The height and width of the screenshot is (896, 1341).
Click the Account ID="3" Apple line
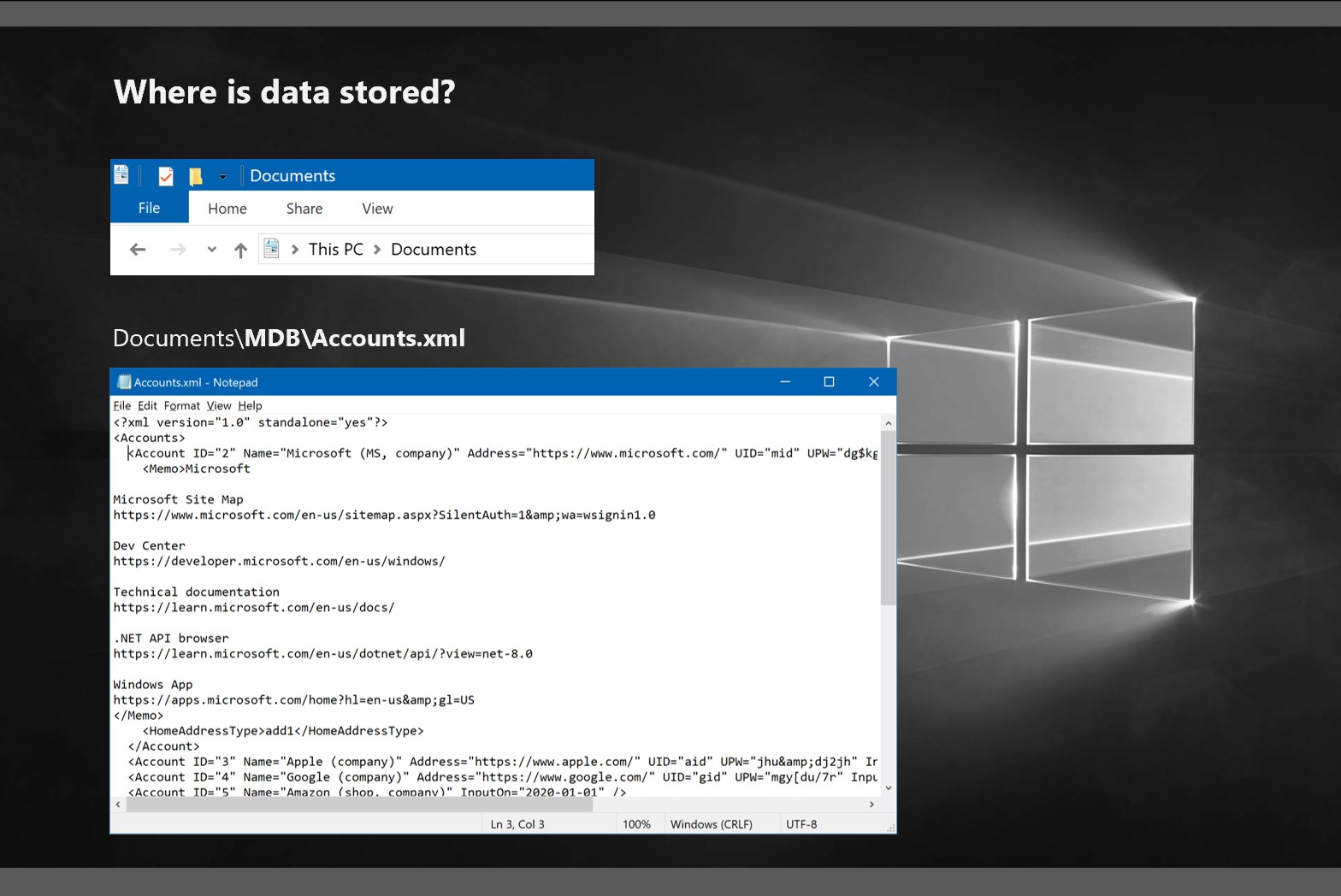pos(503,761)
